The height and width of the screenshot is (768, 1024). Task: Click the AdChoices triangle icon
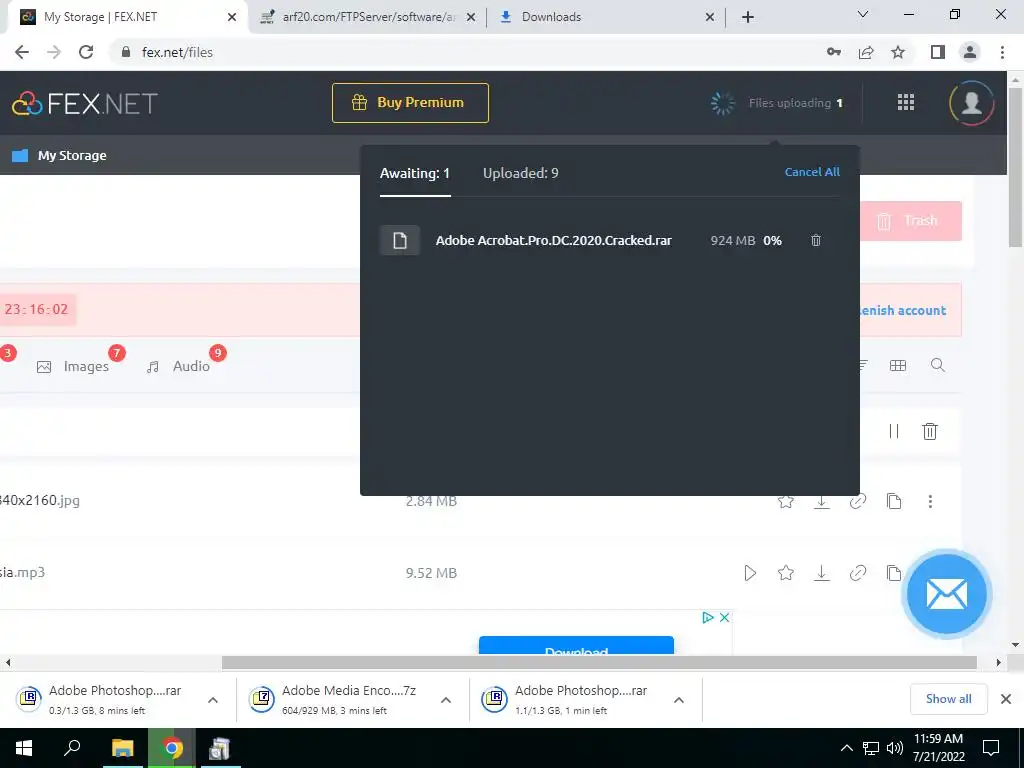click(708, 617)
